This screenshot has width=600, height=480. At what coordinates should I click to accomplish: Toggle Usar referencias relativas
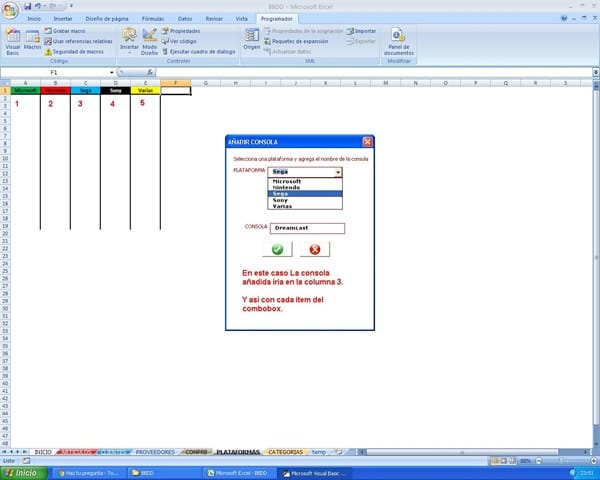coord(78,41)
